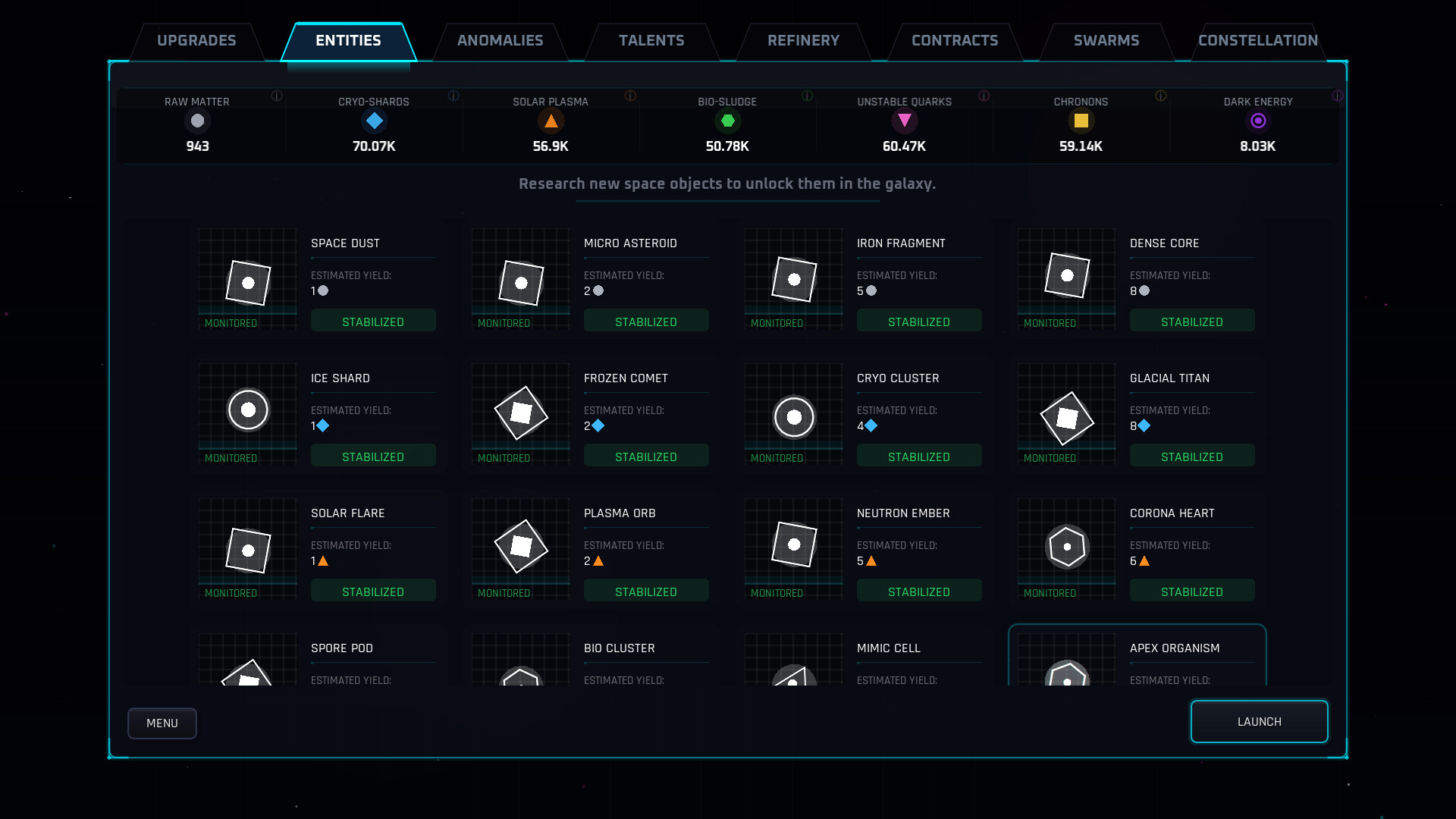Switch to the Constellation tab

coord(1258,40)
